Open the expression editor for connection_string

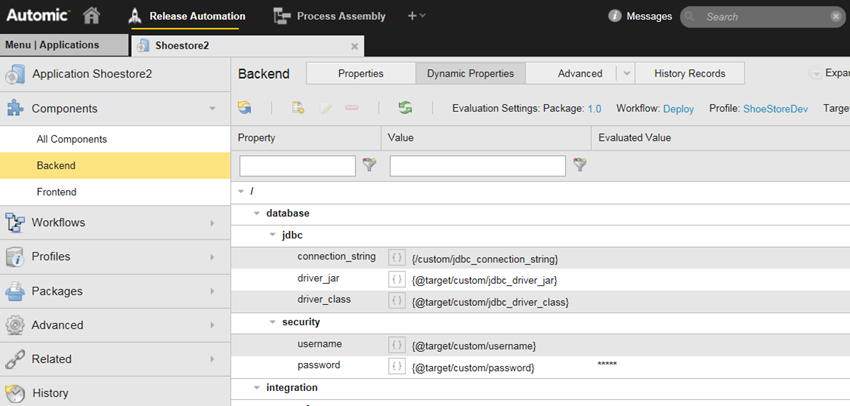[397, 258]
